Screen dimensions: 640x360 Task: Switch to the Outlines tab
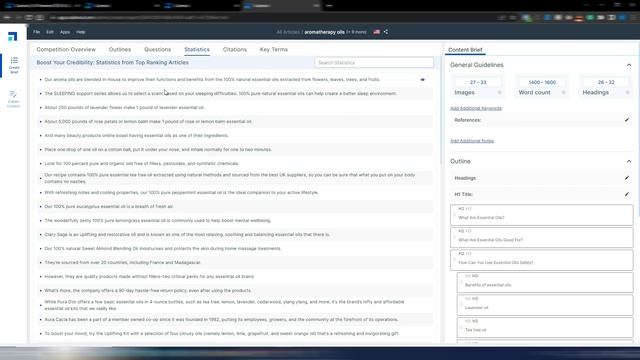pyautogui.click(x=120, y=49)
